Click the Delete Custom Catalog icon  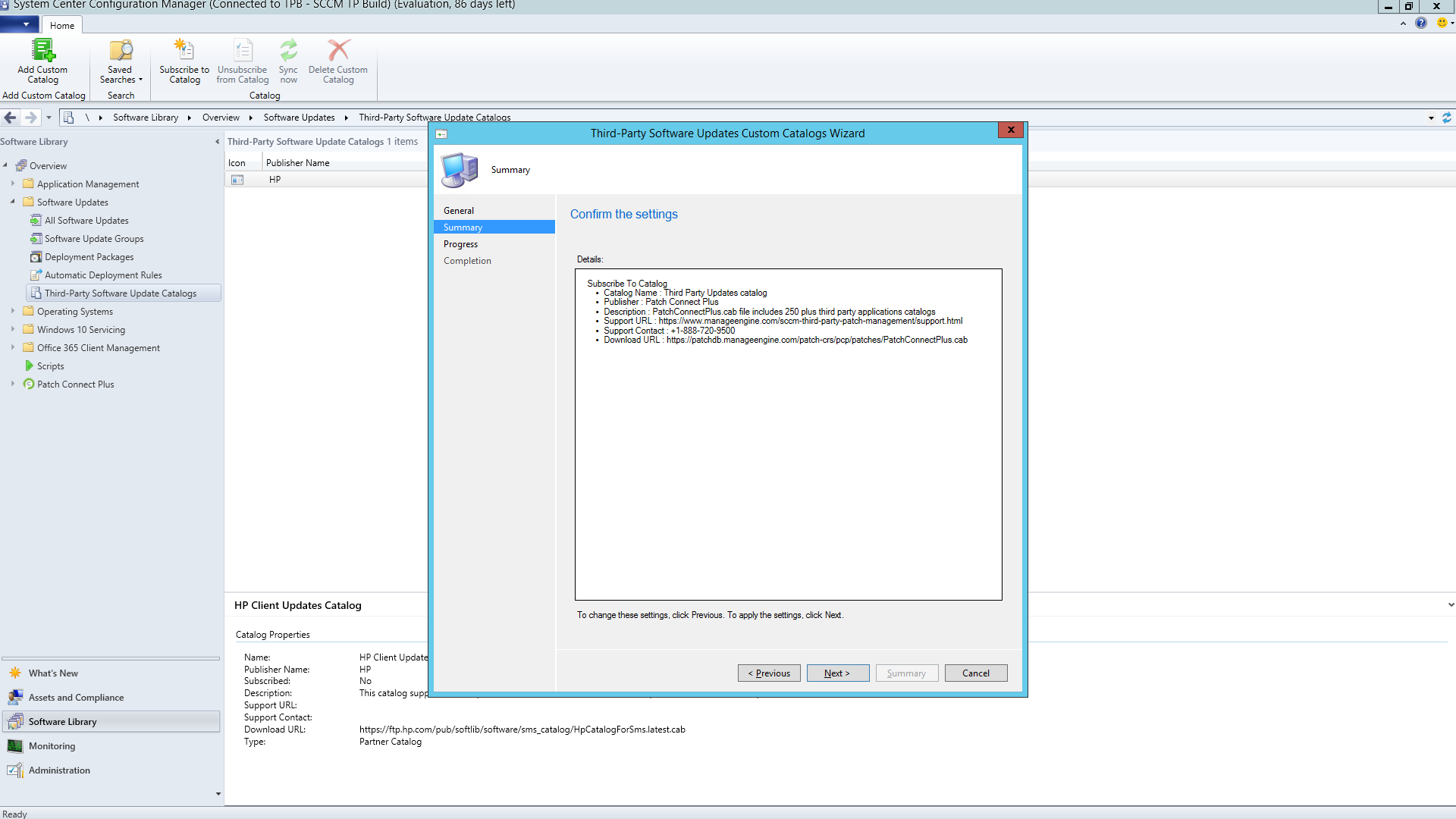(x=338, y=52)
